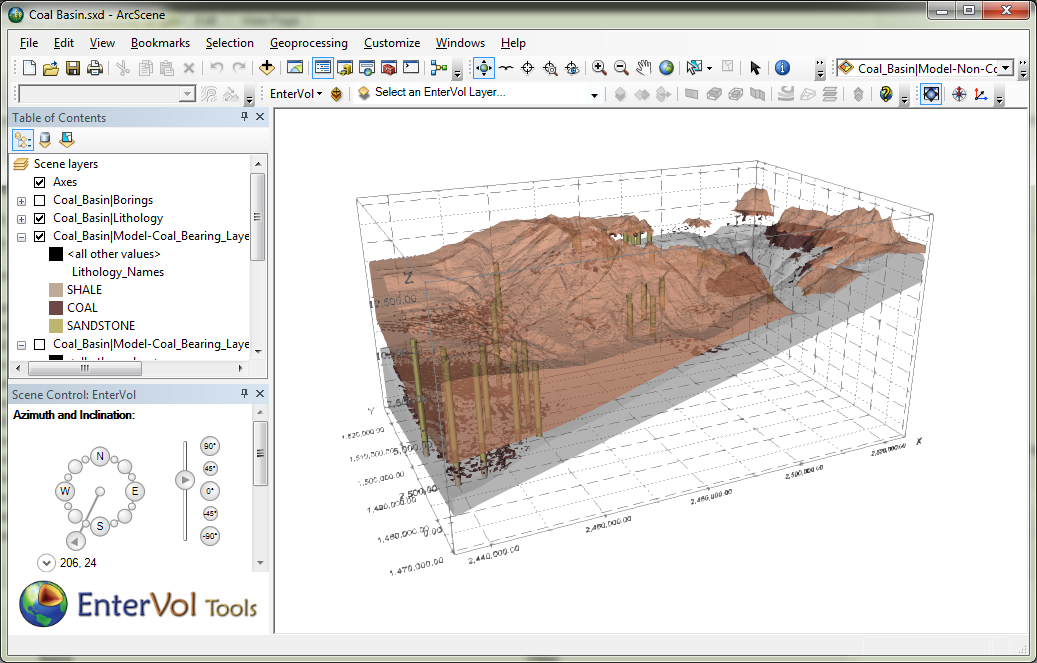Screen dimensions: 1037x663
Task: Print the scene with the printer icon
Action: (x=95, y=67)
